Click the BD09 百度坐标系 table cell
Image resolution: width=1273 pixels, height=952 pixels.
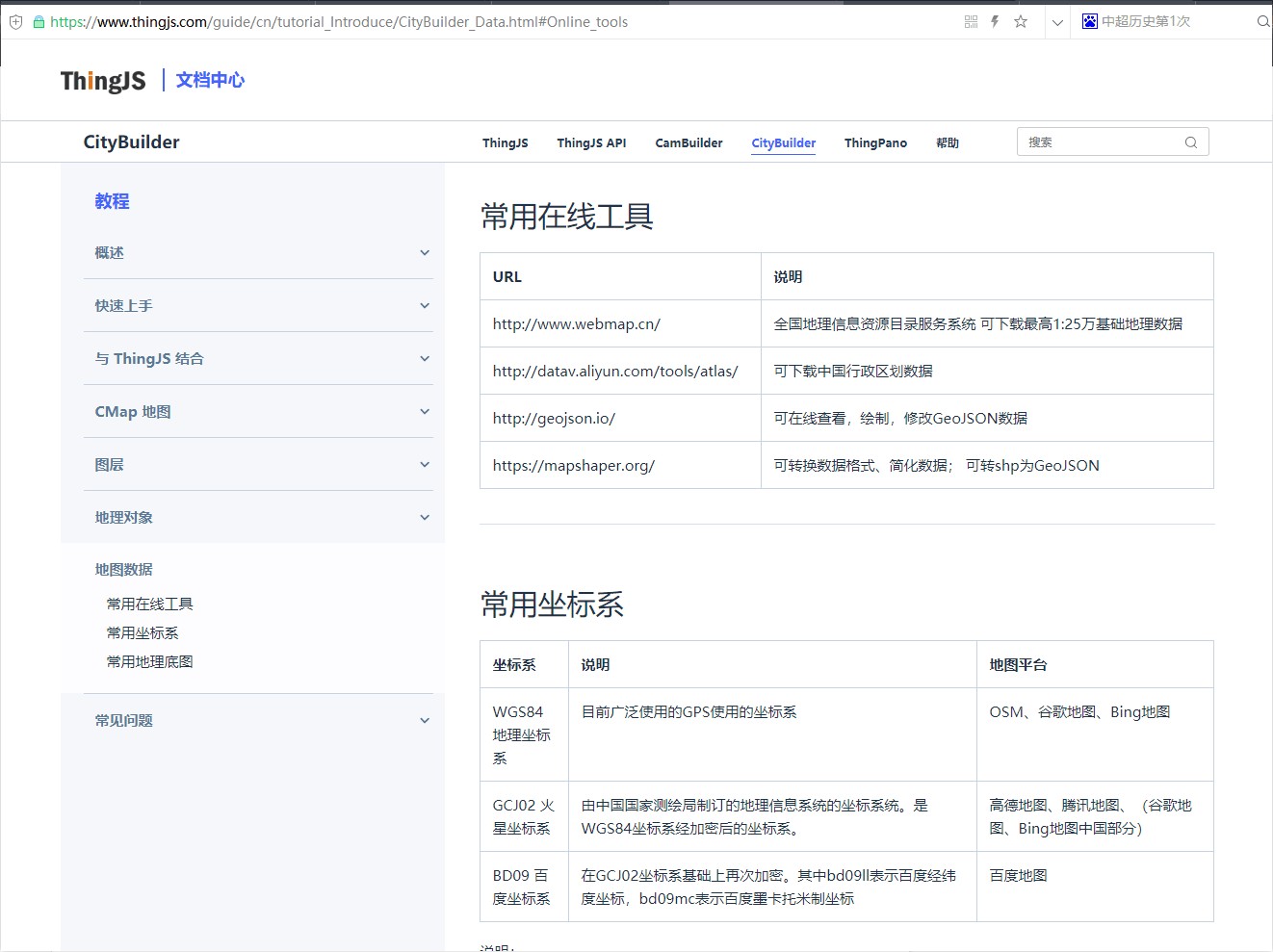pos(524,887)
